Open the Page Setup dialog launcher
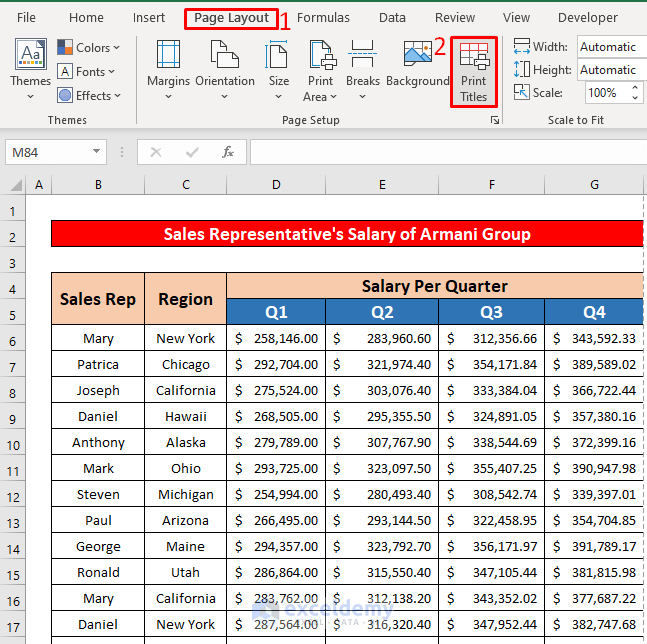The height and width of the screenshot is (644, 647). [x=494, y=120]
